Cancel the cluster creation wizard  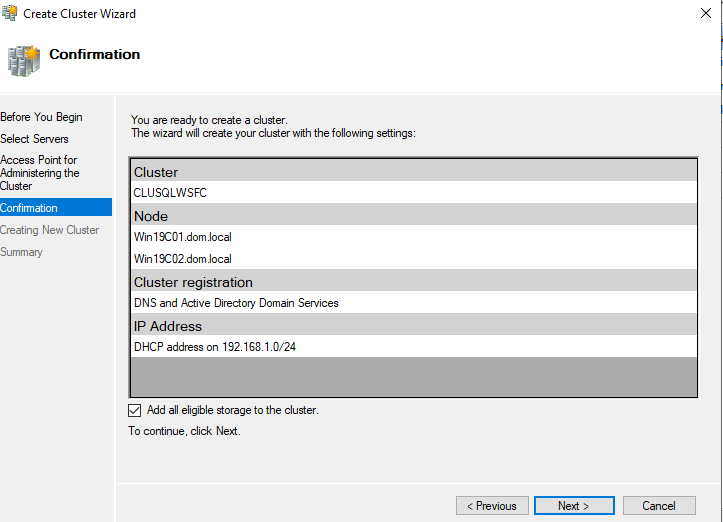tap(659, 506)
